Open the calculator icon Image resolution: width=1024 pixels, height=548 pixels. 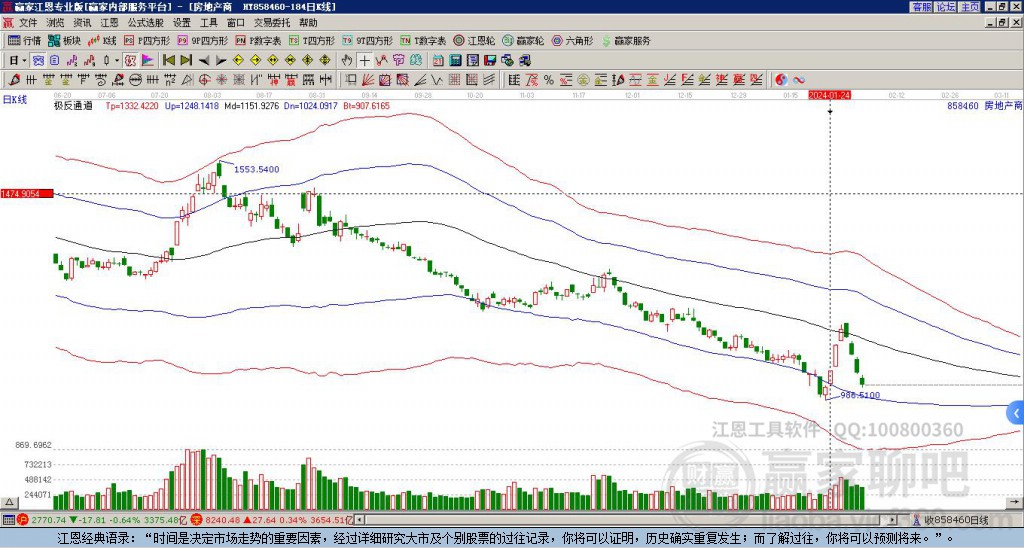[455, 61]
